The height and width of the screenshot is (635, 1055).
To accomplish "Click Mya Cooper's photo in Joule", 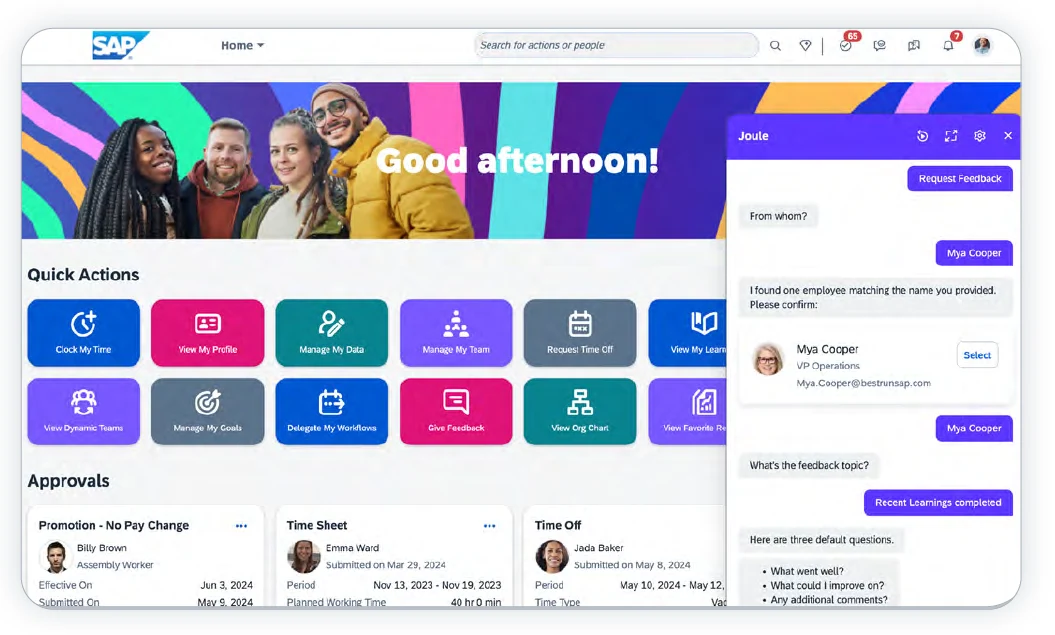I will [768, 359].
